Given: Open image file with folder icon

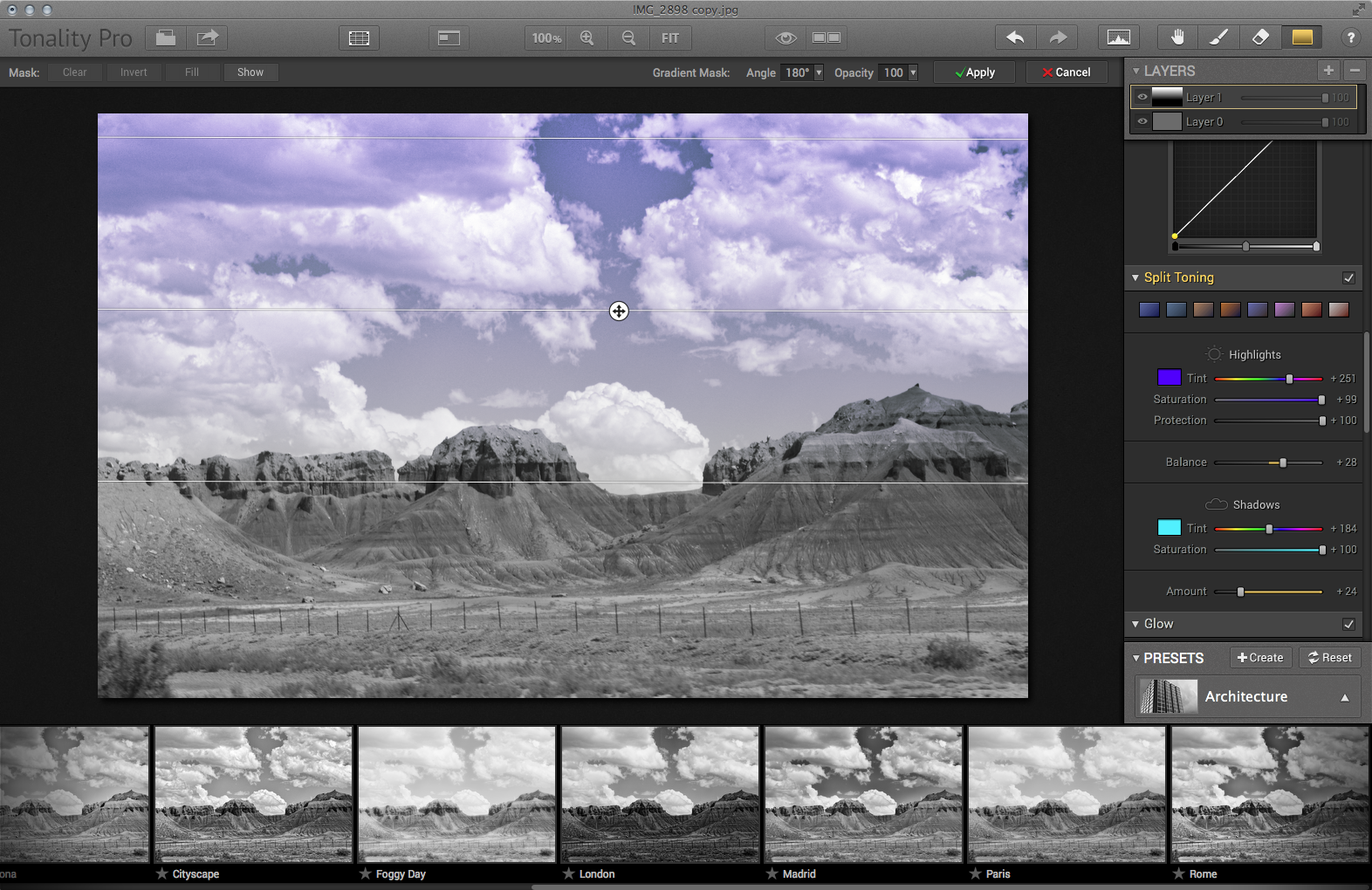Looking at the screenshot, I should click(x=166, y=38).
